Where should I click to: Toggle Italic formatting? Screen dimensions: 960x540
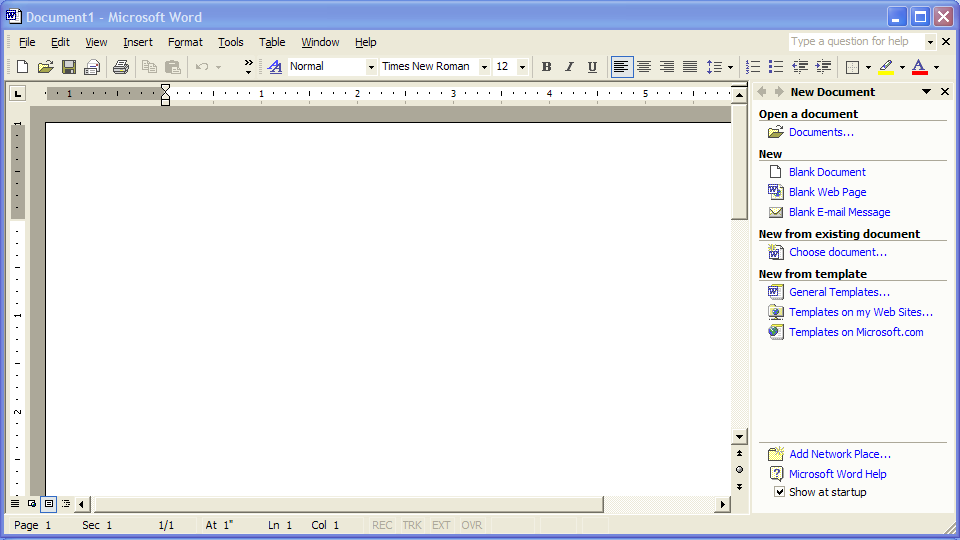(569, 67)
